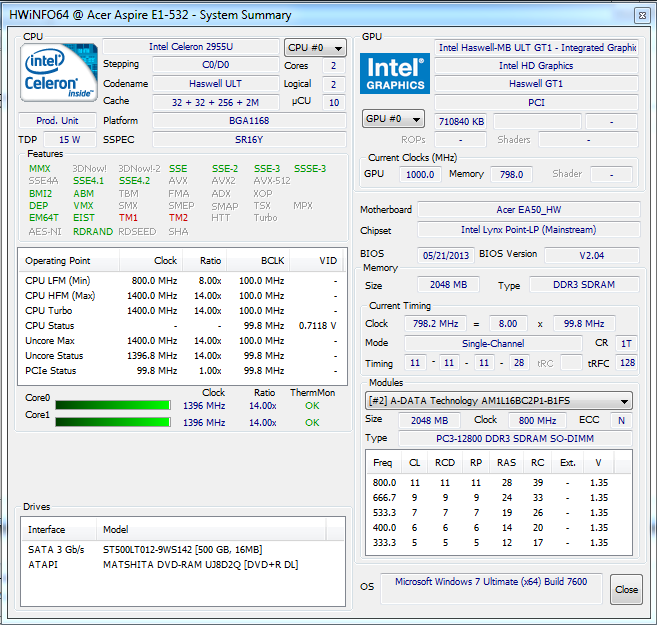Click the Intel HD Graphics field
Image resolution: width=657 pixels, height=625 pixels.
coord(536,66)
